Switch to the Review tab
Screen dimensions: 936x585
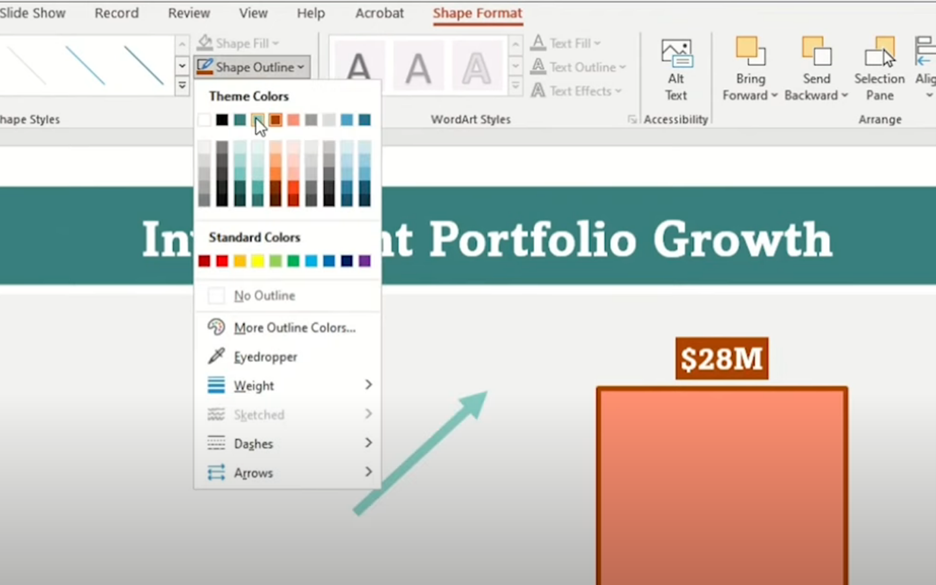pos(189,13)
